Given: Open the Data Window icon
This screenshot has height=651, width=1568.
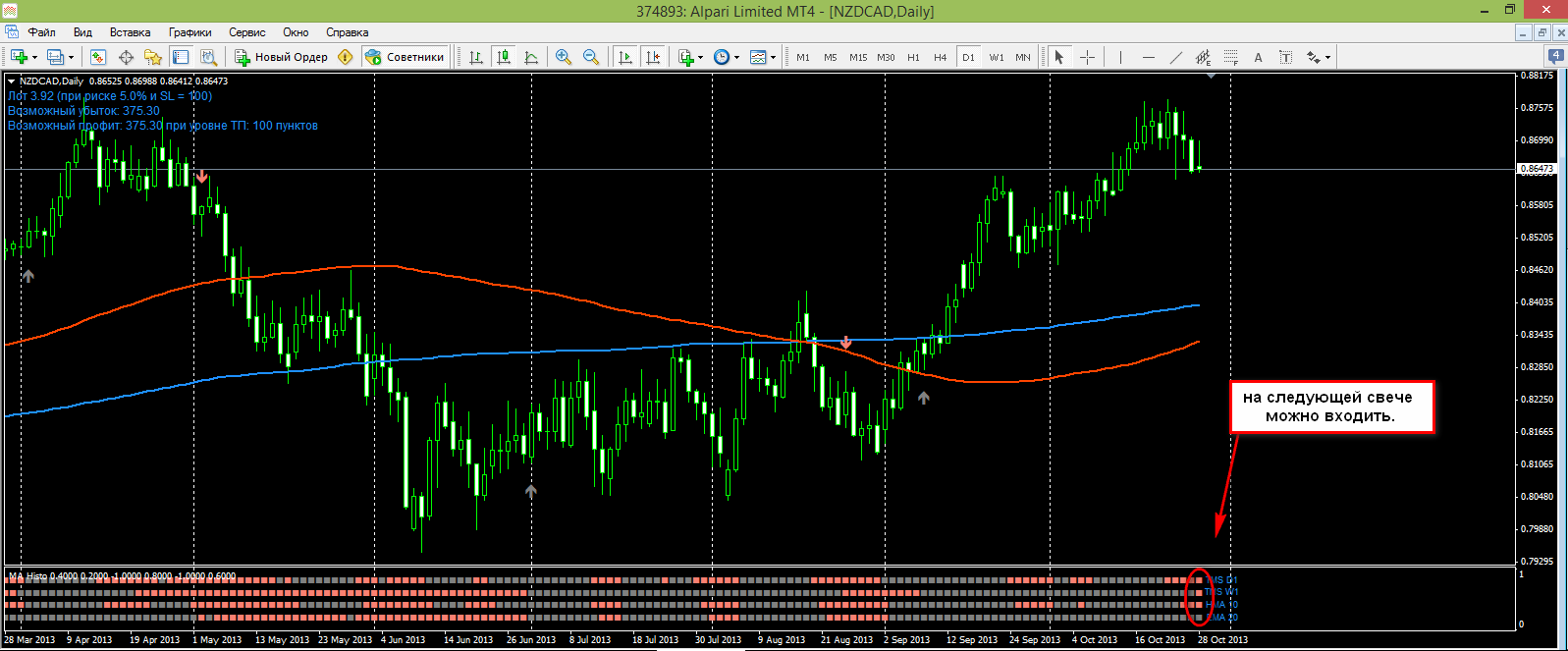Looking at the screenshot, I should click(x=126, y=57).
